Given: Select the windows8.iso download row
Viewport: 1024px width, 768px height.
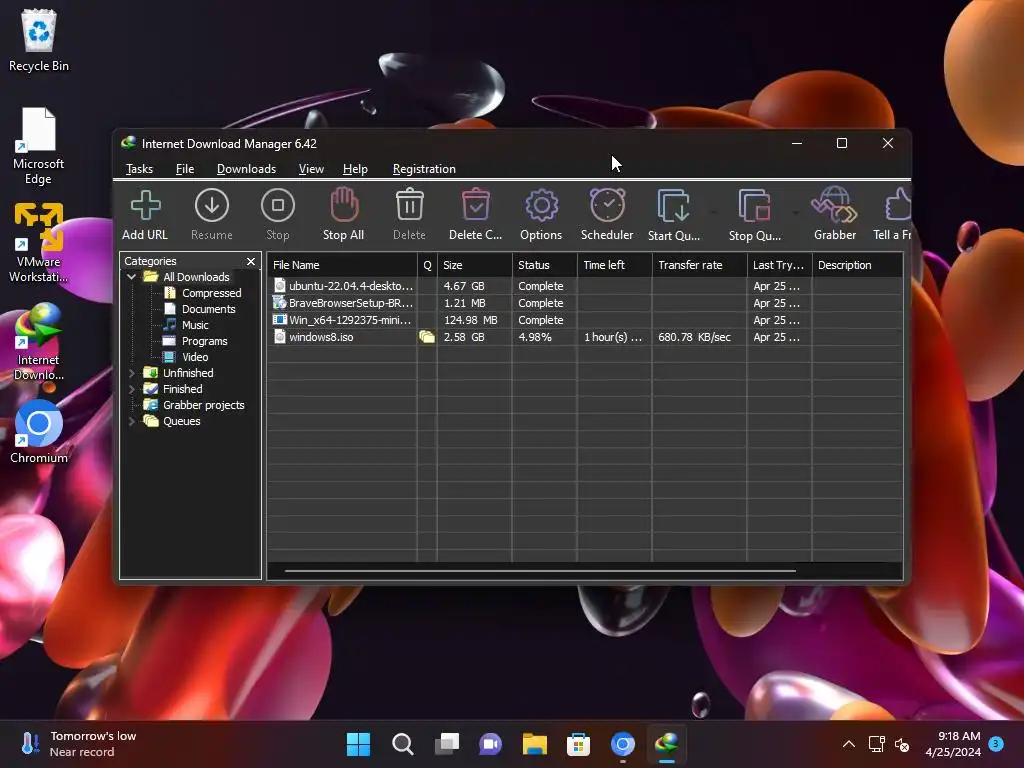Looking at the screenshot, I should click(320, 337).
